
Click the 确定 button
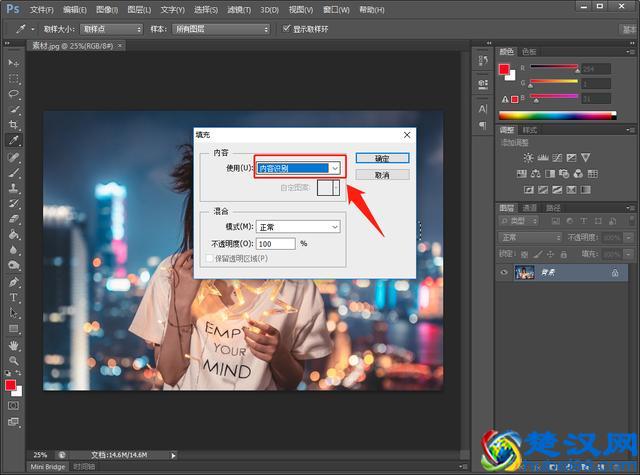(x=381, y=158)
